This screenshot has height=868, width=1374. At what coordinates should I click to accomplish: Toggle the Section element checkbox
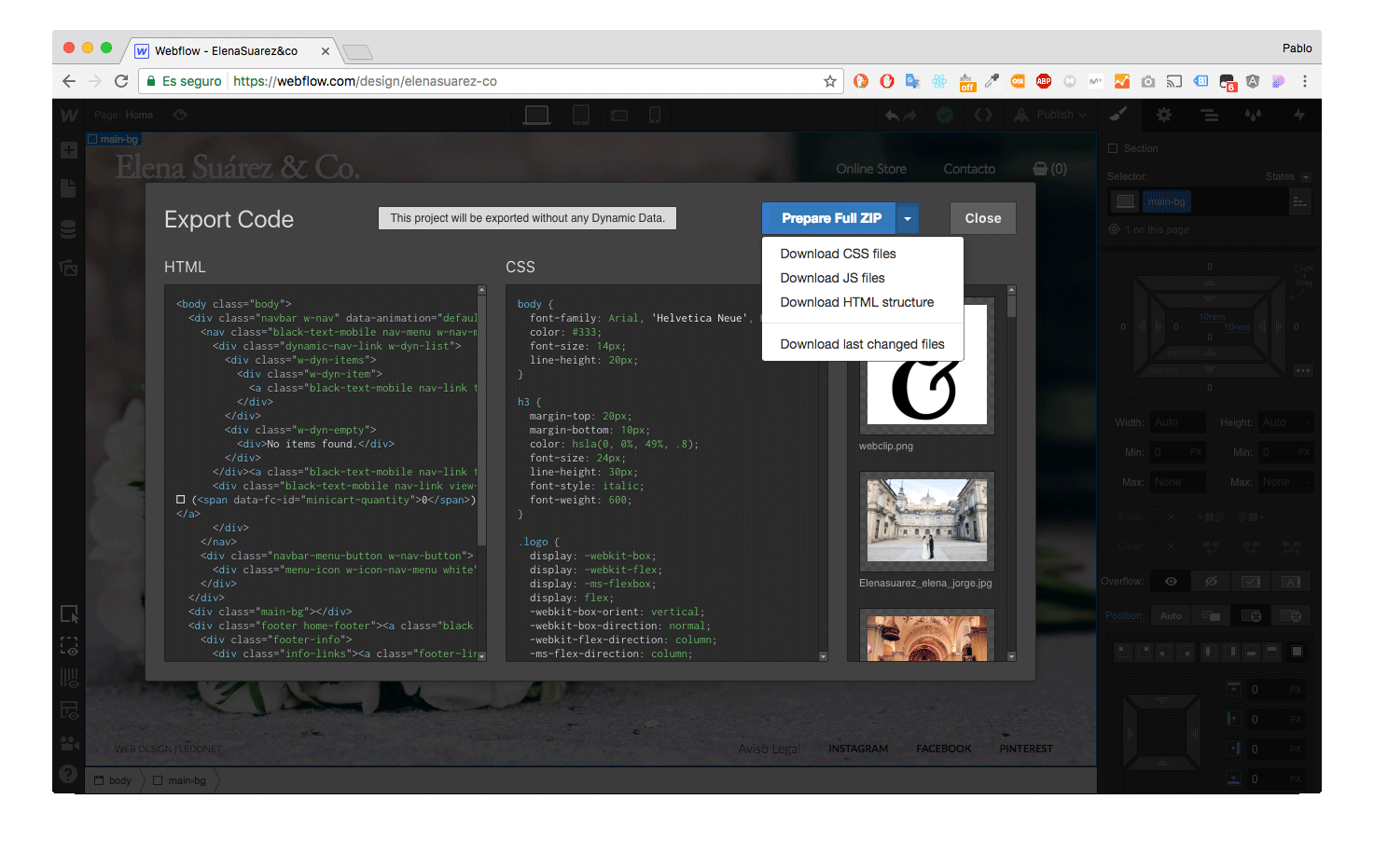pos(1113,148)
